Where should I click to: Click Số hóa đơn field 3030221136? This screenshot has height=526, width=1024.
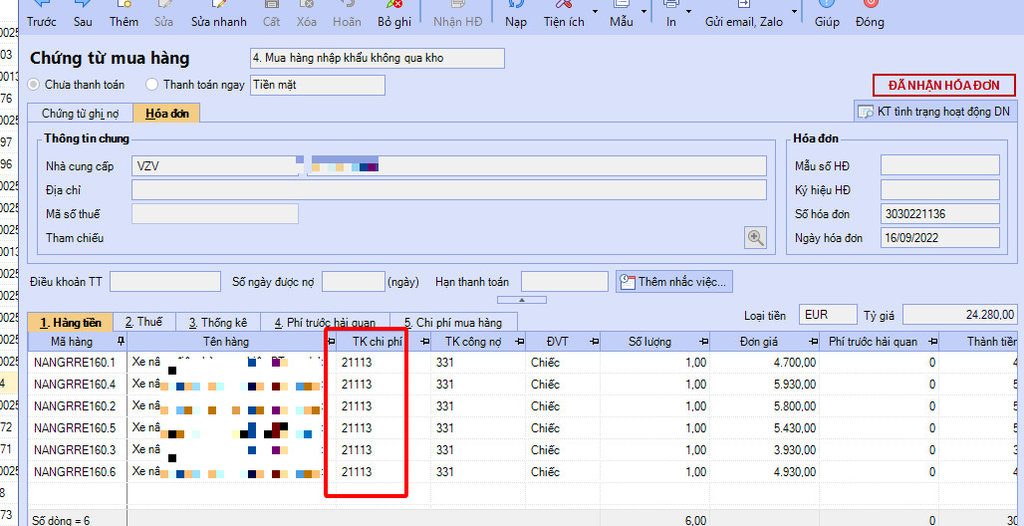tap(940, 214)
